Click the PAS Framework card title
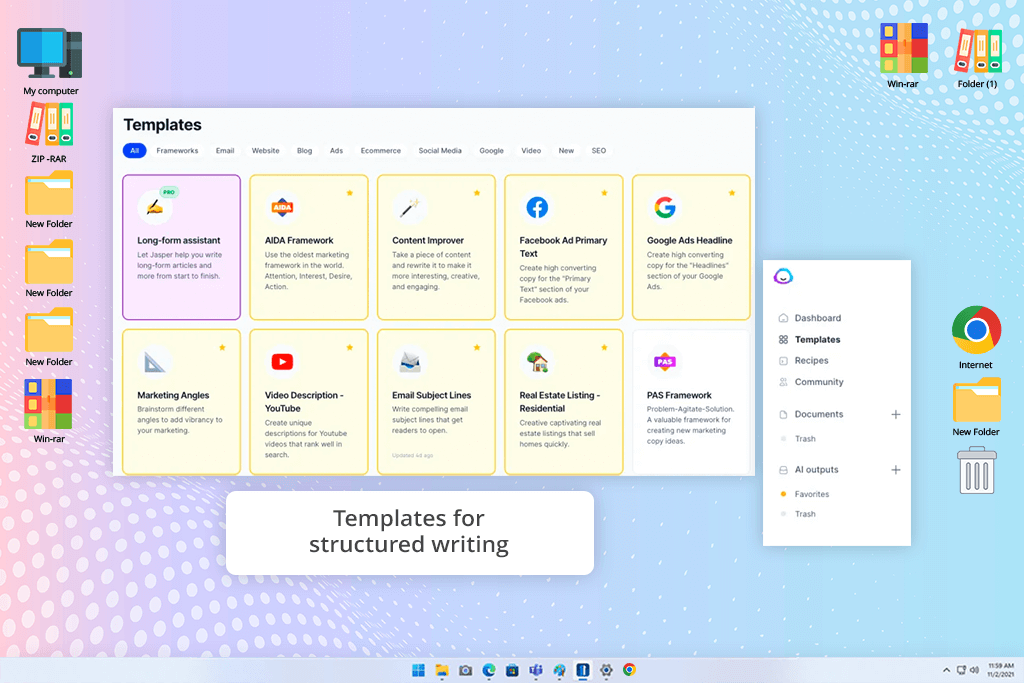The width and height of the screenshot is (1024, 683). coord(679,395)
